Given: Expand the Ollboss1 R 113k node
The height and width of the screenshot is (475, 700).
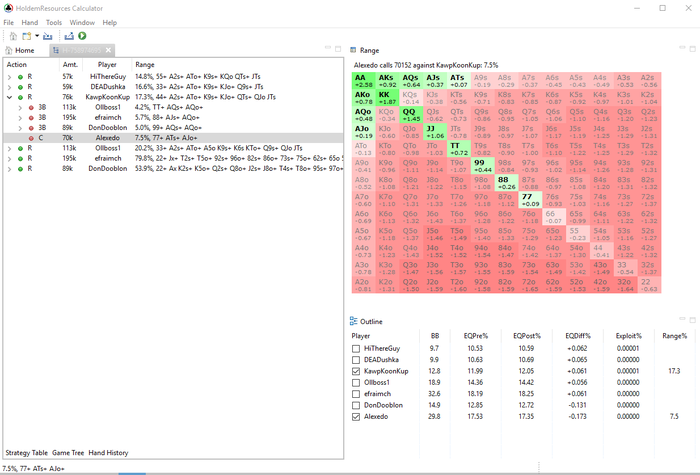Looking at the screenshot, I should pyautogui.click(x=9, y=149).
